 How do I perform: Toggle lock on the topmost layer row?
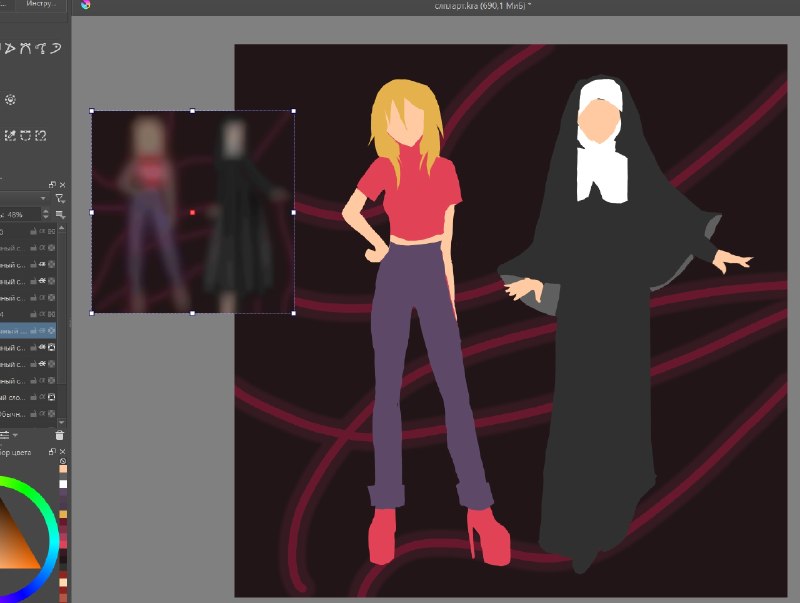(33, 232)
